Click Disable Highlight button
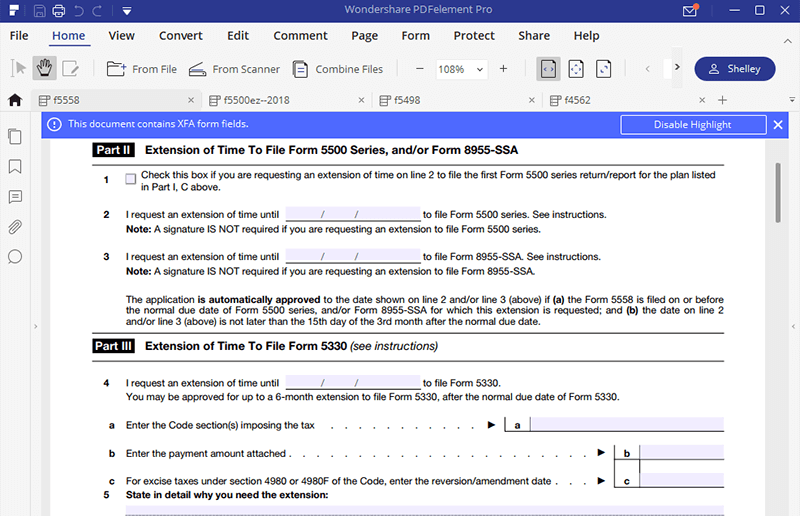This screenshot has width=800, height=516. [x=693, y=125]
